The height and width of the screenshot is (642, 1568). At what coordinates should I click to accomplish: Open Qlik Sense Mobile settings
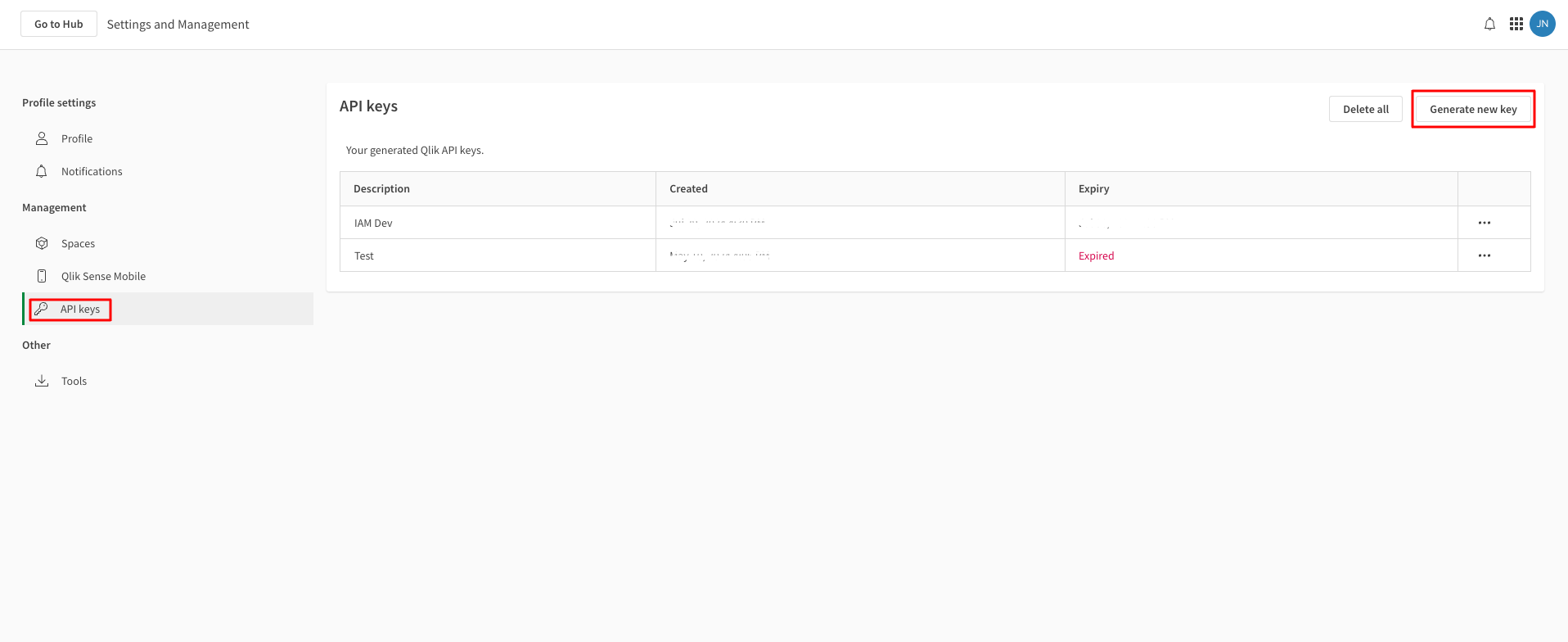[103, 276]
